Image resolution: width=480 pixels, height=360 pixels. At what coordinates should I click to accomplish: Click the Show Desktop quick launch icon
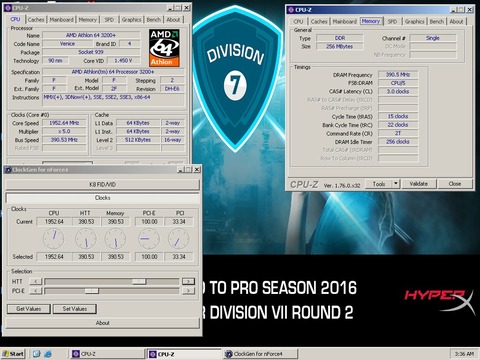pos(36,354)
